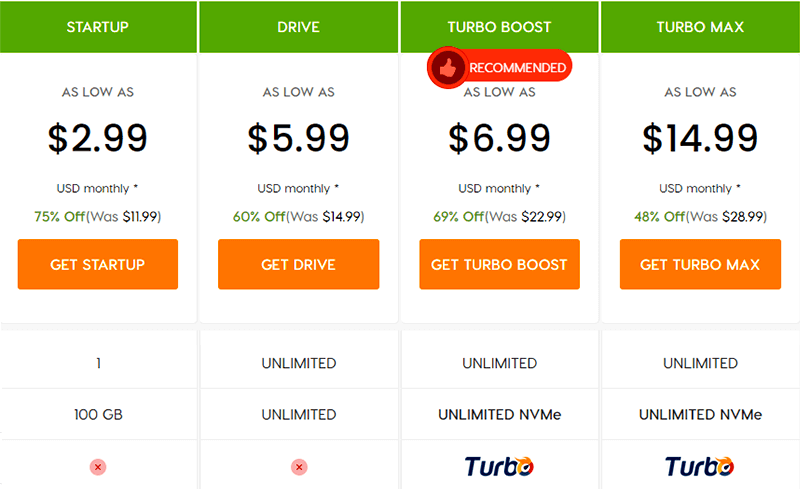Click the thumbs-up Recommended badge icon

click(x=447, y=68)
